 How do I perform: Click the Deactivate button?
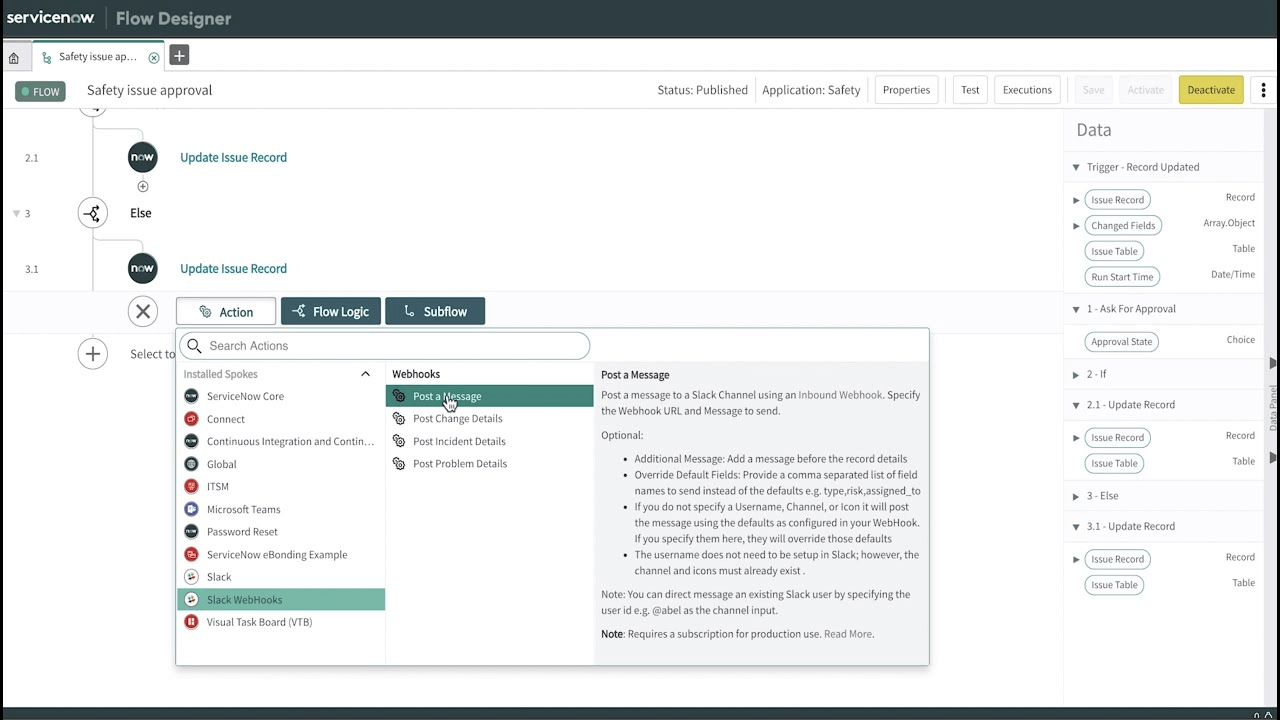[x=1211, y=90]
